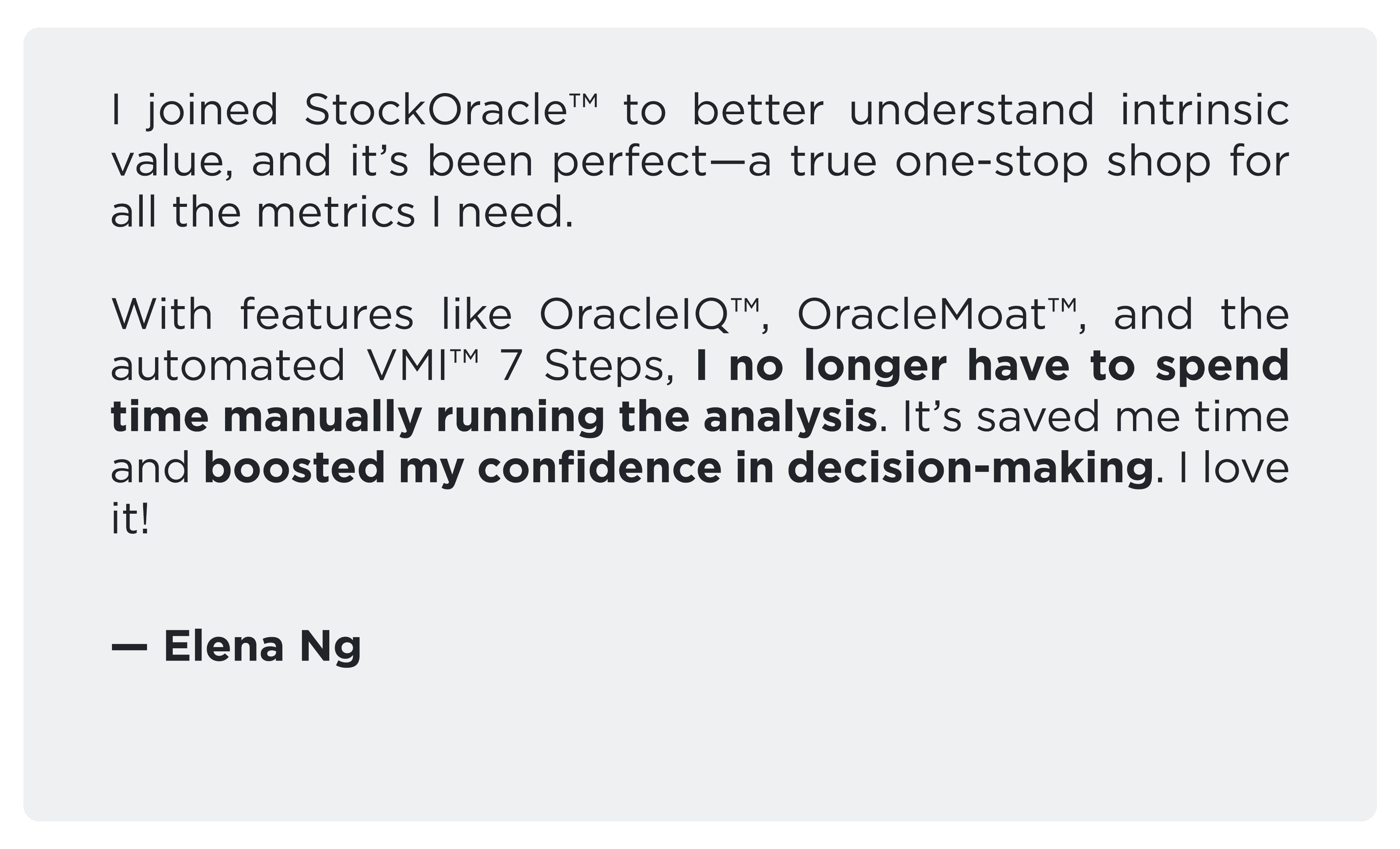Click the em dash before Elena Ng
The width and height of the screenshot is (1400, 849).
(x=129, y=647)
